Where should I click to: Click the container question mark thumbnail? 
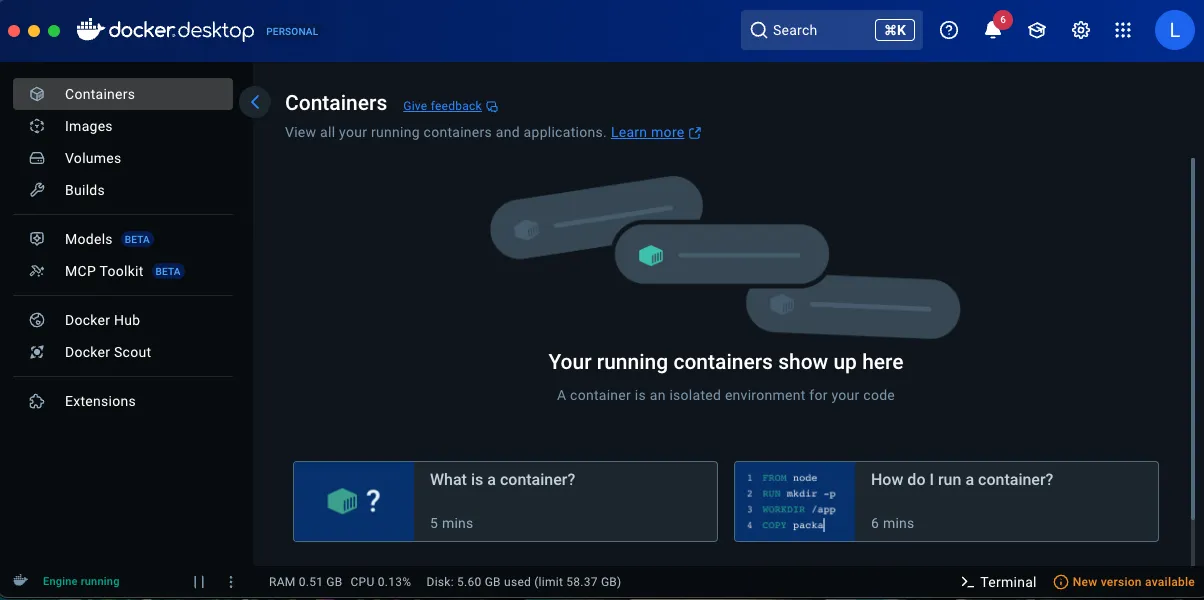(354, 501)
